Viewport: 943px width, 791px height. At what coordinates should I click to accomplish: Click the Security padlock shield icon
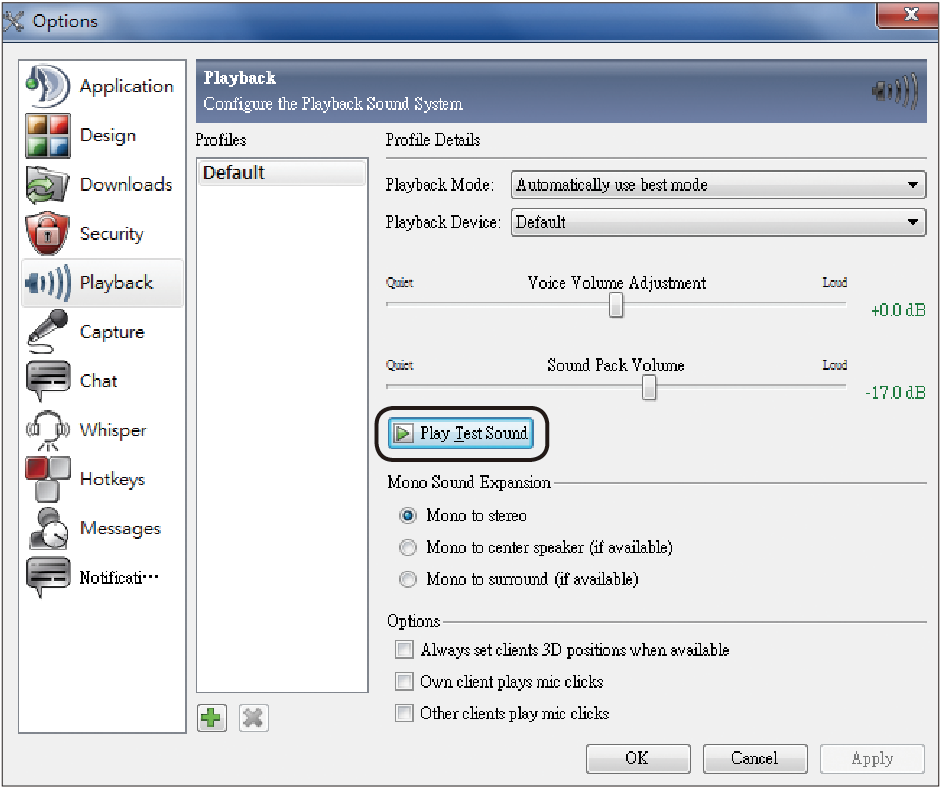pos(48,233)
